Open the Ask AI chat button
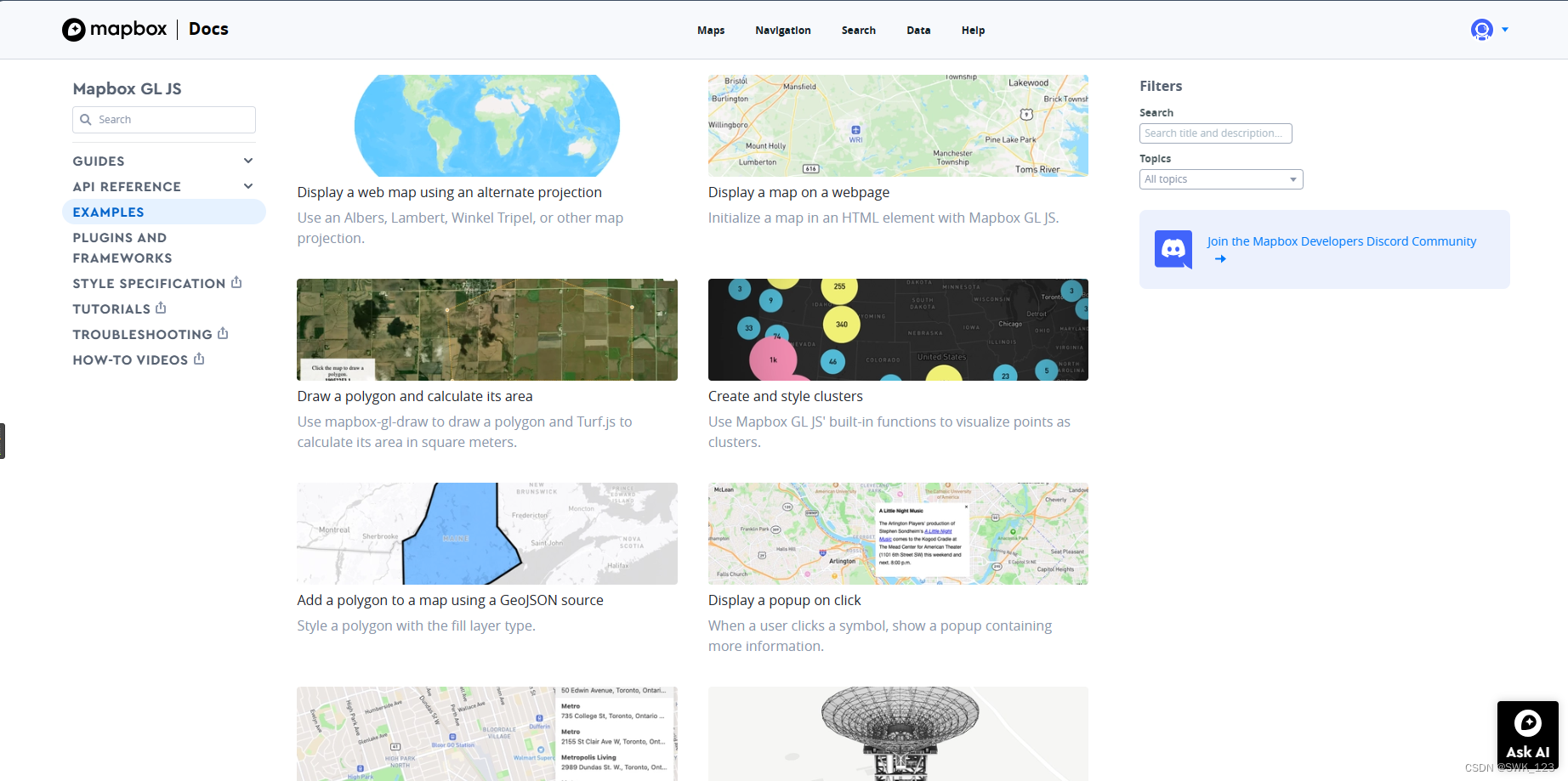Image resolution: width=1568 pixels, height=781 pixels. tap(1528, 735)
